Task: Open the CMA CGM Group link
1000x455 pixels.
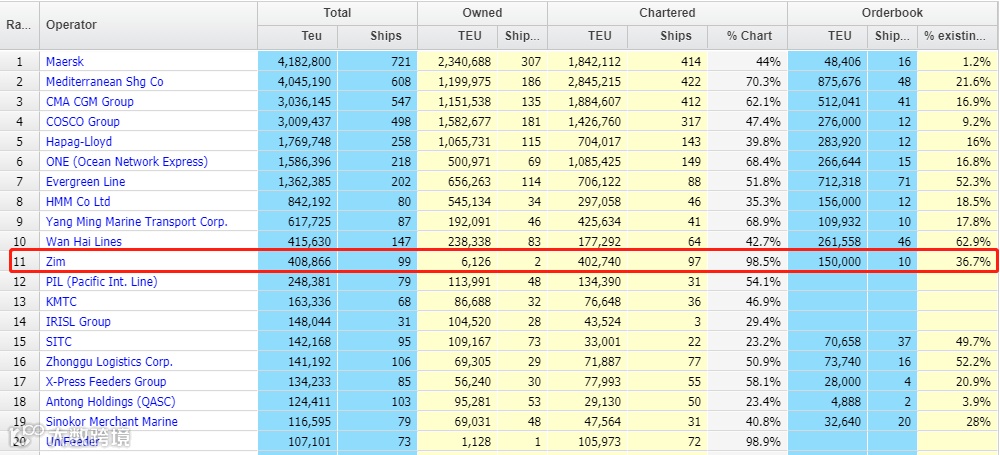Action: (90, 101)
